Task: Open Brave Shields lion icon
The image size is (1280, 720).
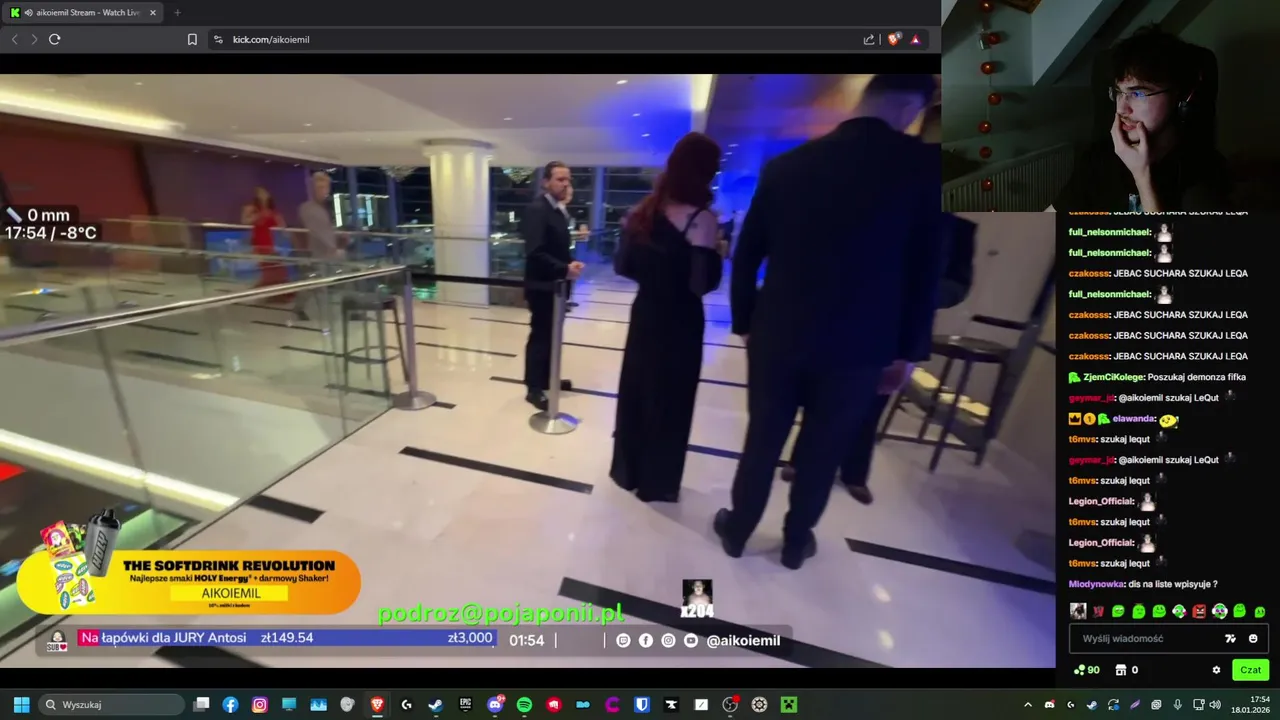Action: (x=893, y=39)
